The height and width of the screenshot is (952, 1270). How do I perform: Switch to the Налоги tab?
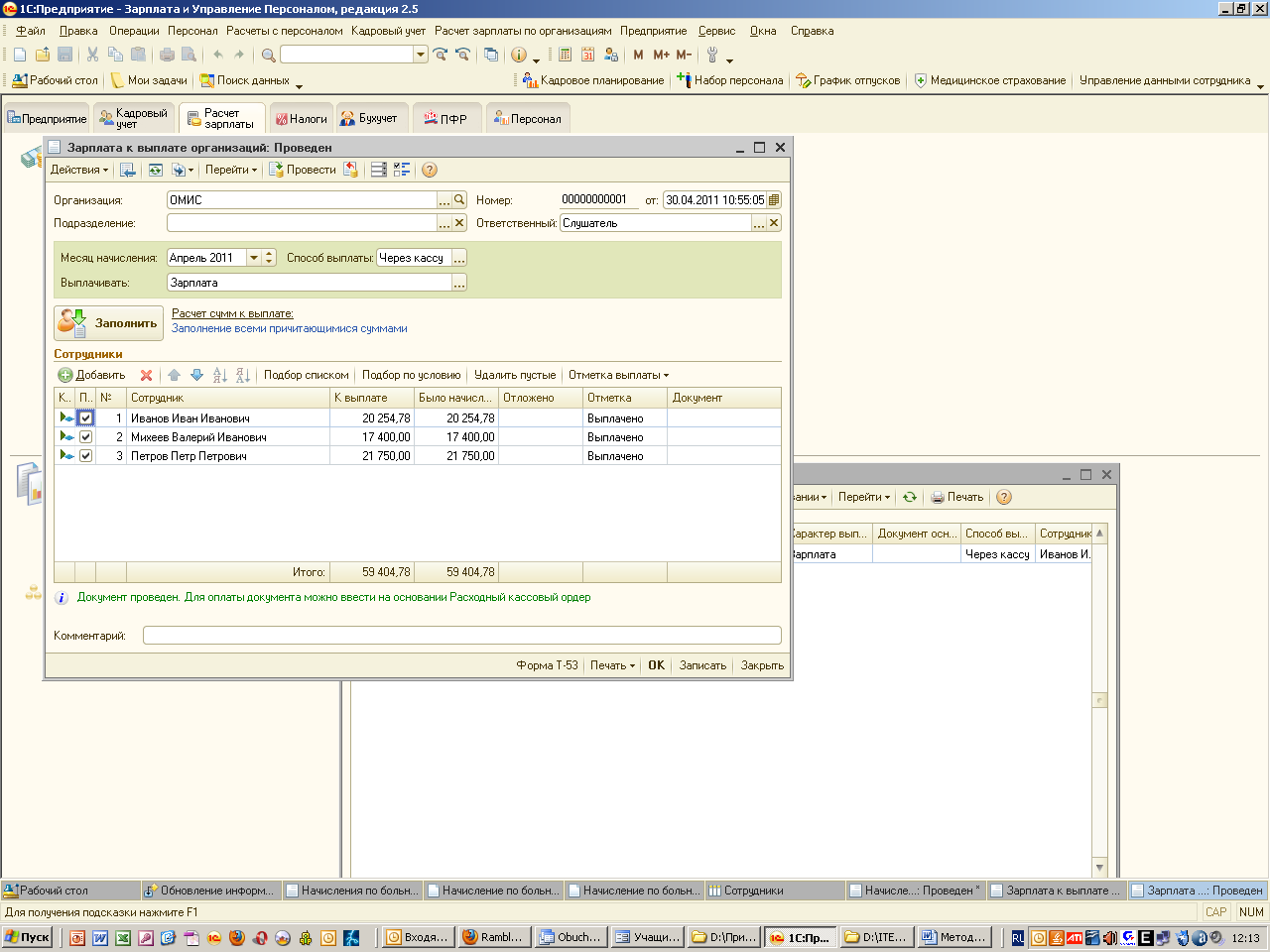point(301,119)
